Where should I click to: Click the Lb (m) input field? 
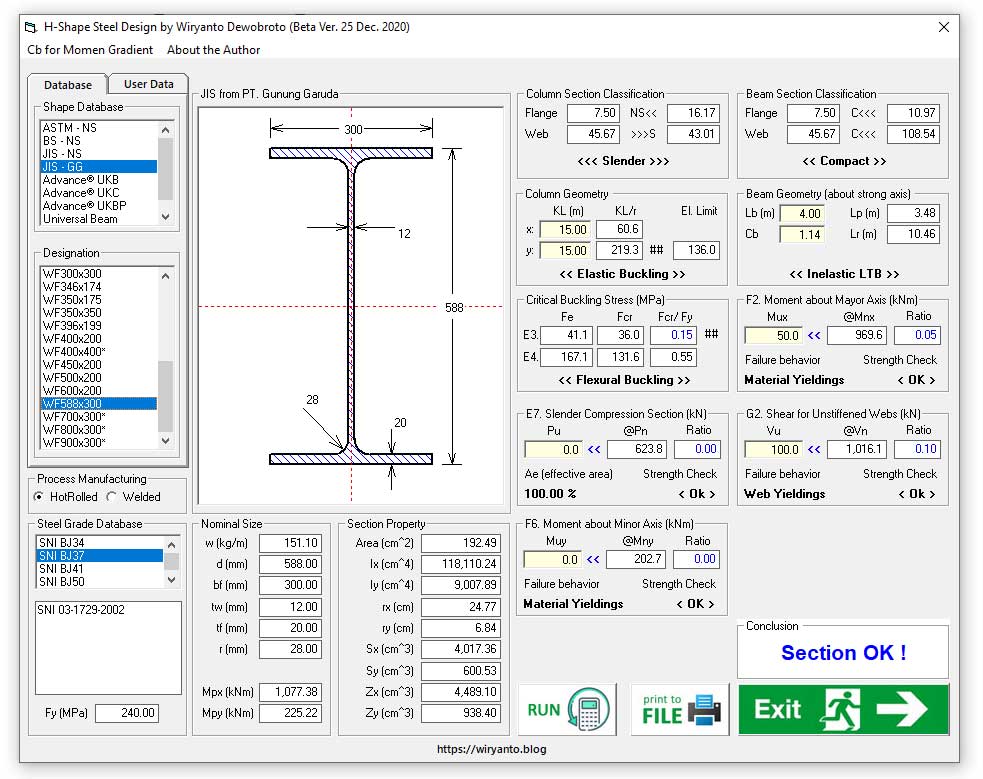point(801,214)
